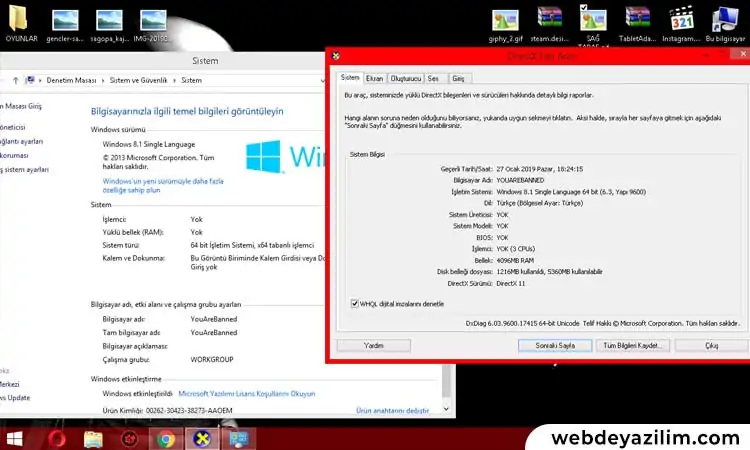Click the Control Panel system icon in taskbar
The height and width of the screenshot is (450, 750).
point(238,439)
